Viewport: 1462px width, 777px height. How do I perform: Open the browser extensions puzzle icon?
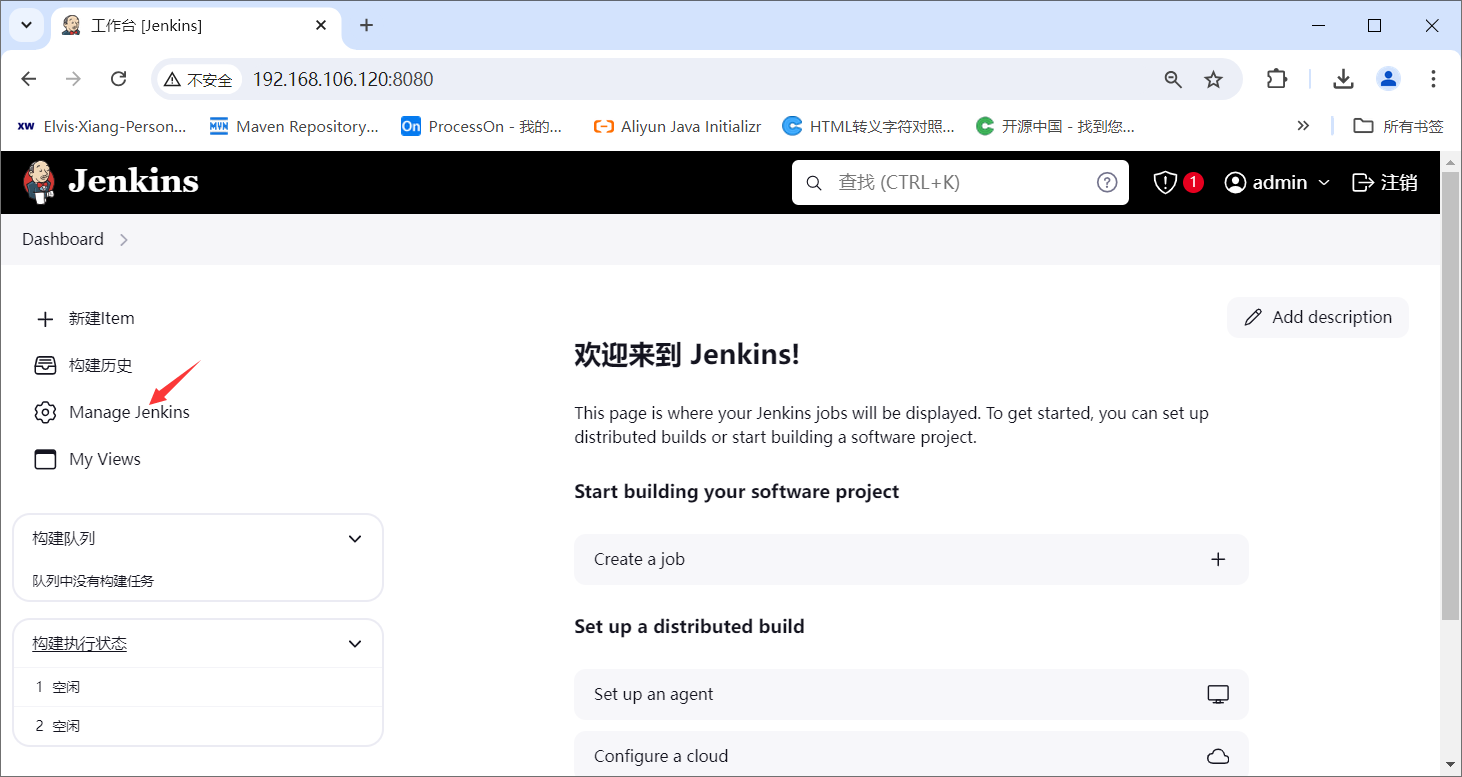[1277, 79]
